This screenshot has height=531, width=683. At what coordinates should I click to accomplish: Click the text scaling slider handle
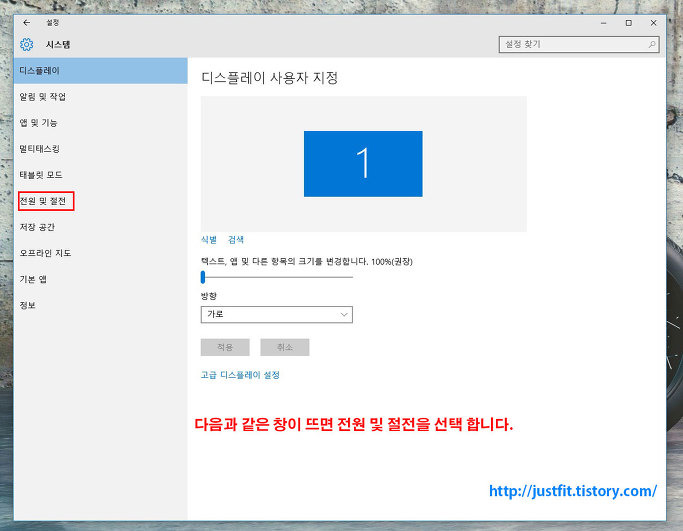203,277
